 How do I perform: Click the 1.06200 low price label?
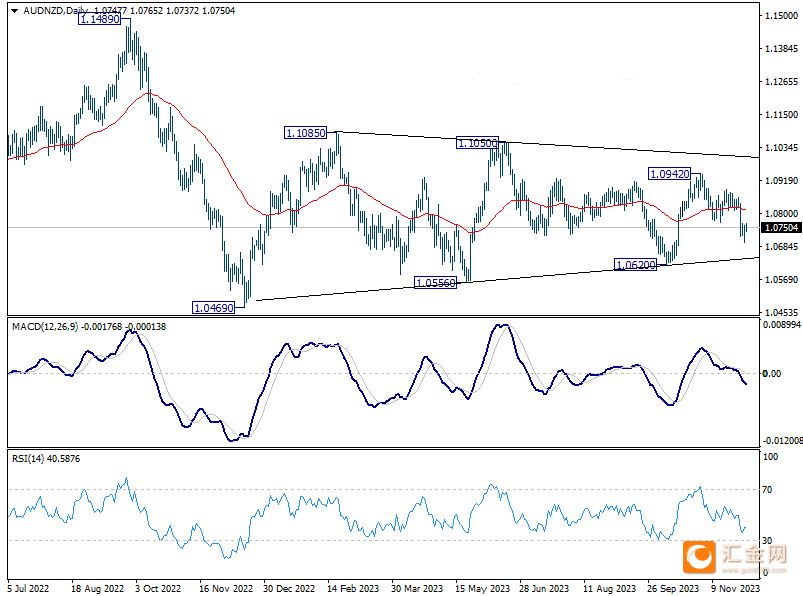pyautogui.click(x=635, y=265)
